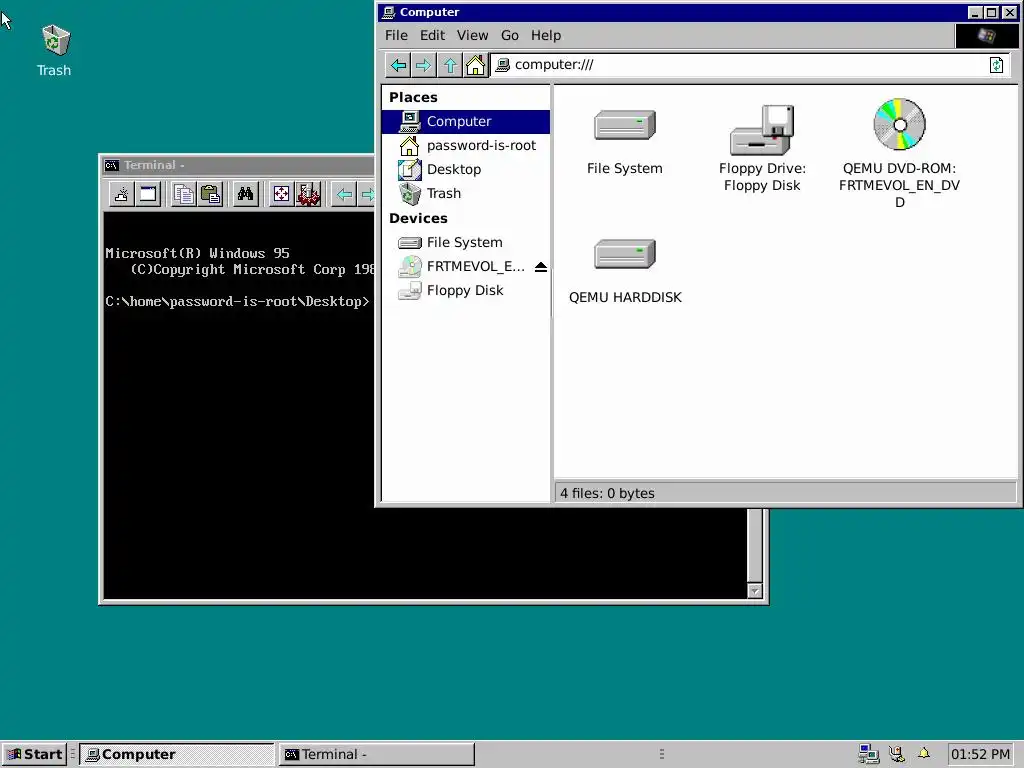This screenshot has height=768, width=1024.
Task: Select FRTMEVOL_E... disc under Devices
Action: coord(460,266)
